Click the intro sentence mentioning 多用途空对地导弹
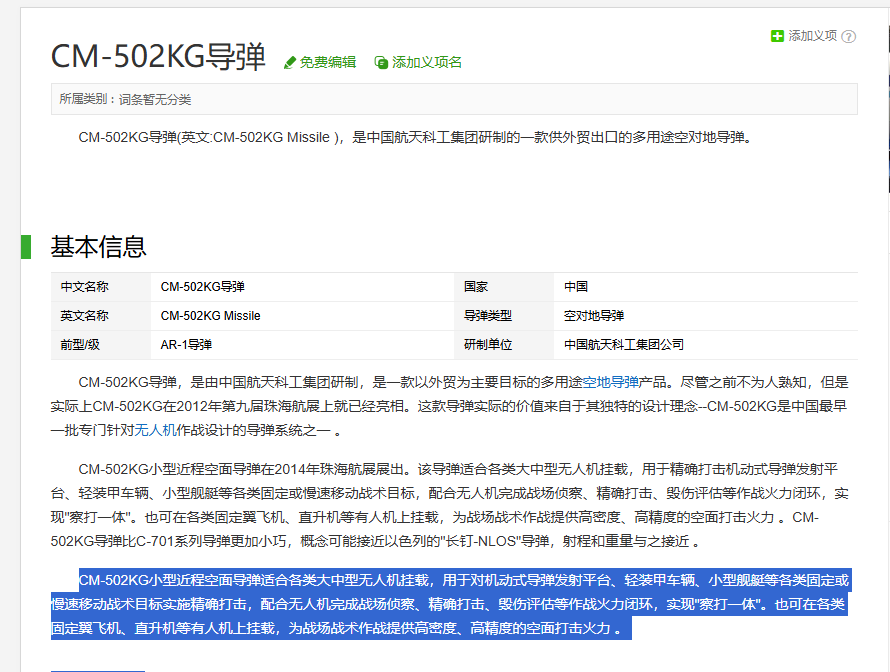Image resolution: width=890 pixels, height=672 pixels. click(414, 137)
